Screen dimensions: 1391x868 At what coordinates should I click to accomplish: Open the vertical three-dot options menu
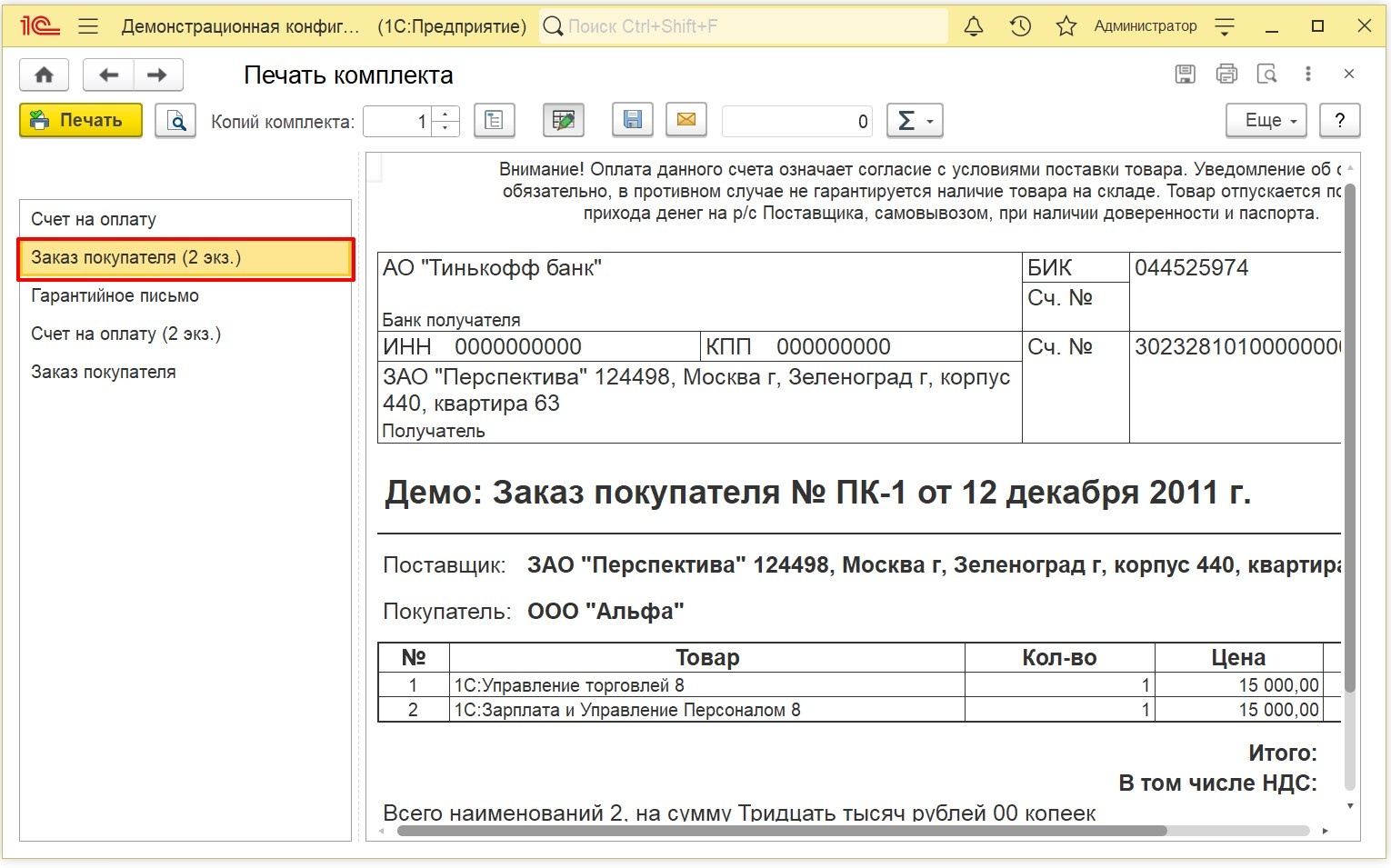pos(1308,75)
